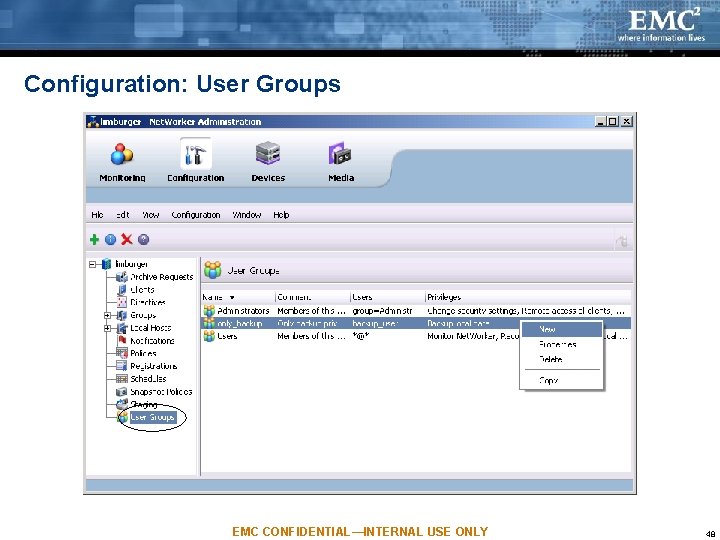Choose New in the context menu
This screenshot has width=720, height=540.
coord(561,329)
